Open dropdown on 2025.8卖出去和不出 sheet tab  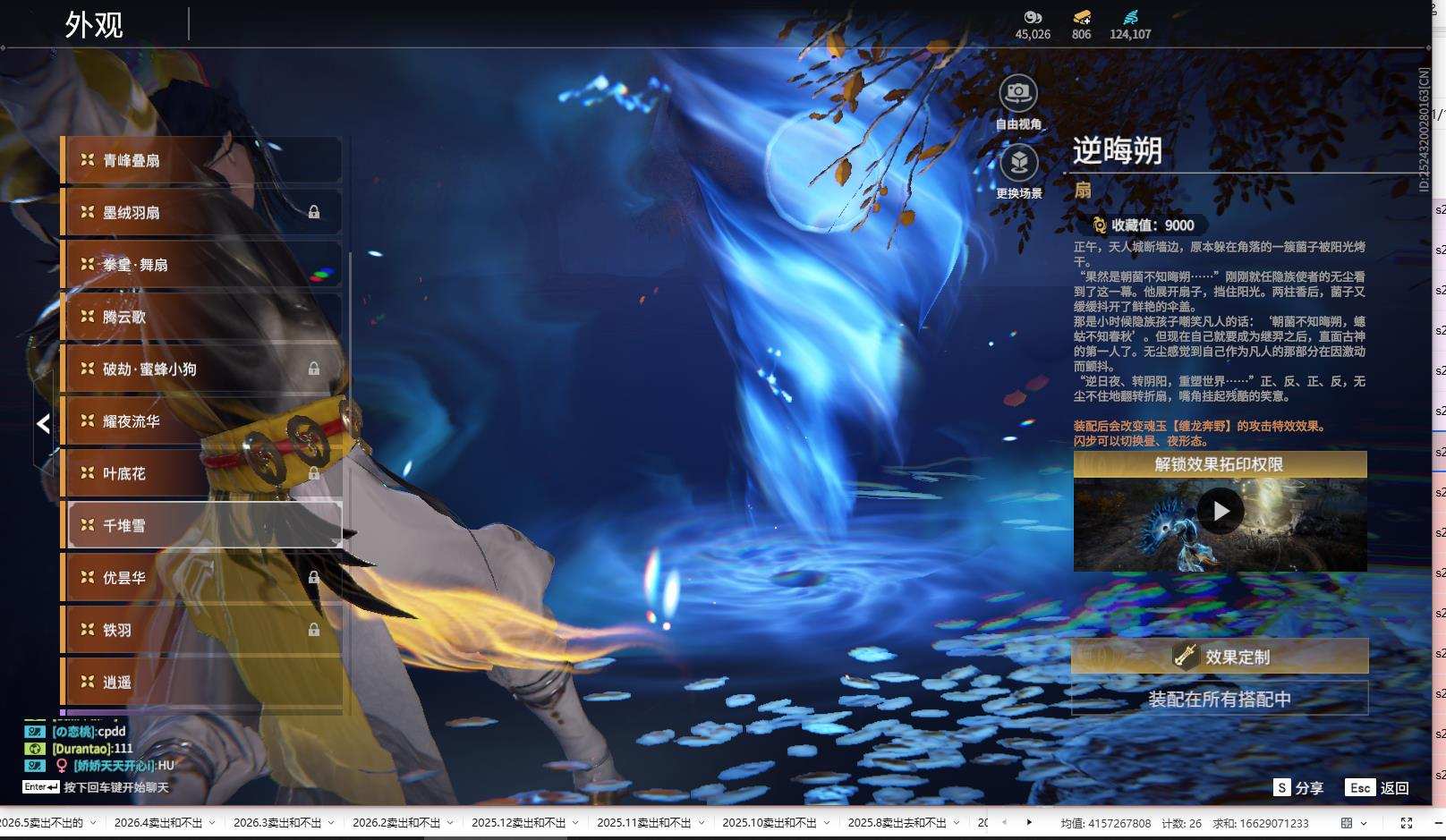pyautogui.click(x=957, y=823)
